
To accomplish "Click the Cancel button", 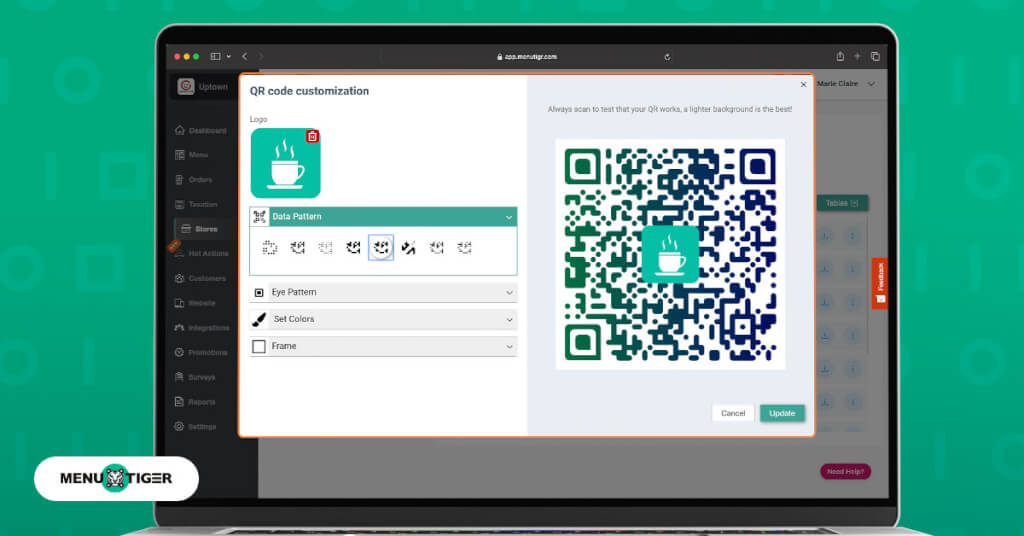I will pyautogui.click(x=733, y=413).
